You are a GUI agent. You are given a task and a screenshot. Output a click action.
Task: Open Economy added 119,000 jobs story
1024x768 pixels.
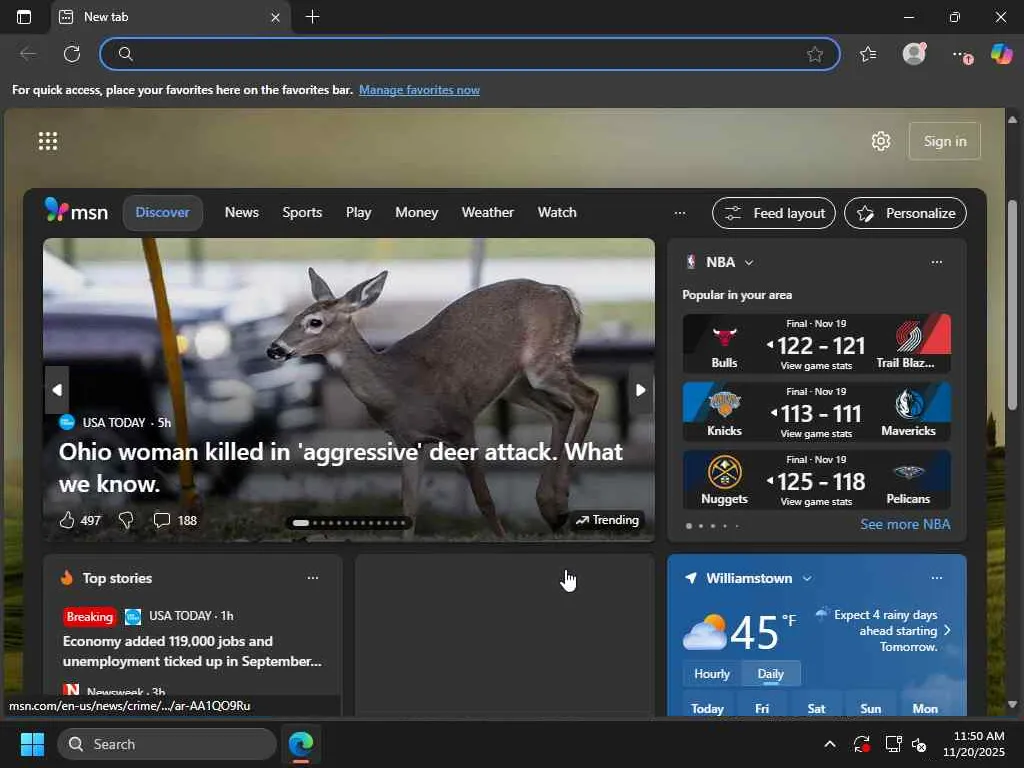coord(192,651)
